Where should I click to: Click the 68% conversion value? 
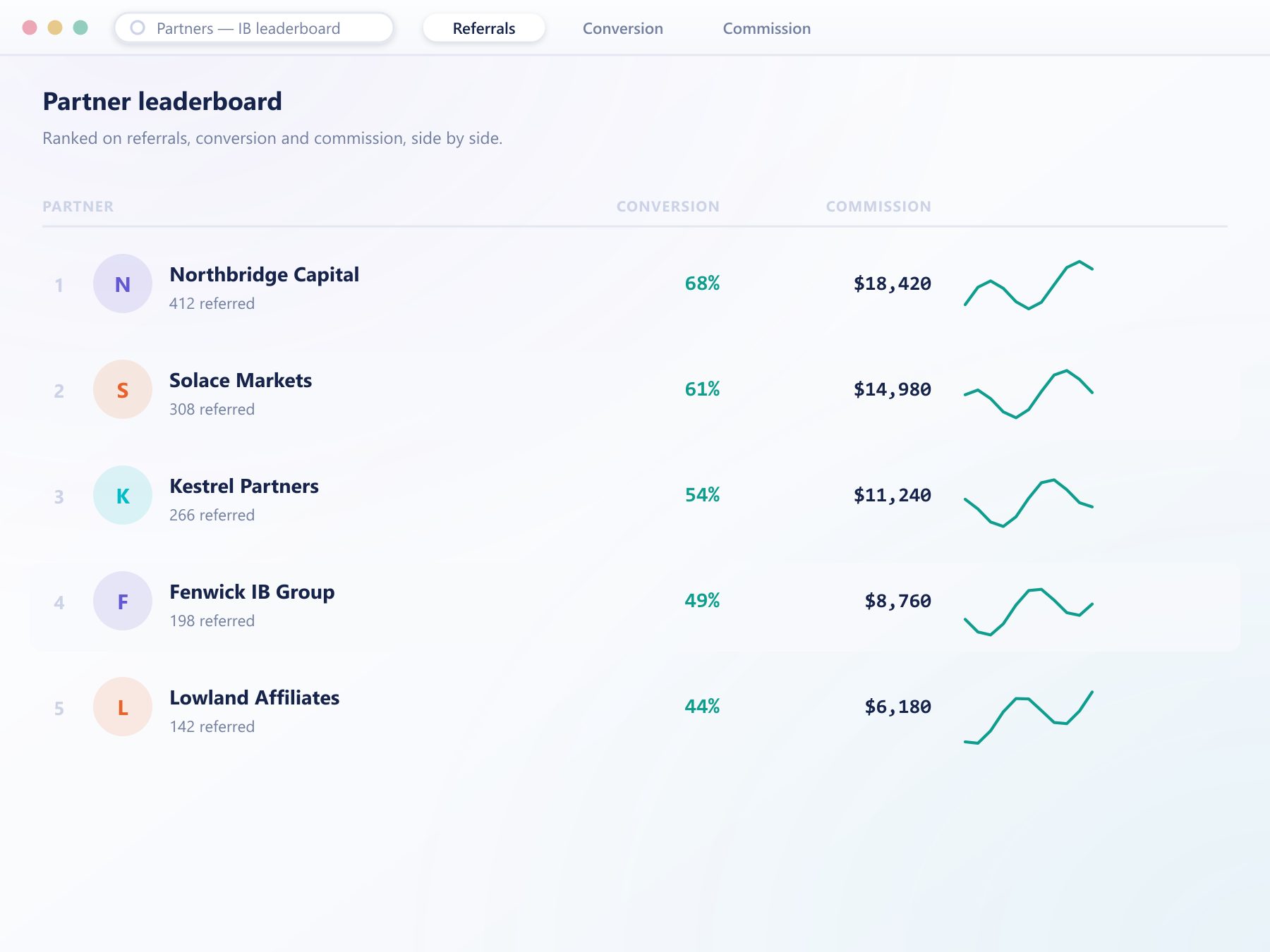(702, 283)
